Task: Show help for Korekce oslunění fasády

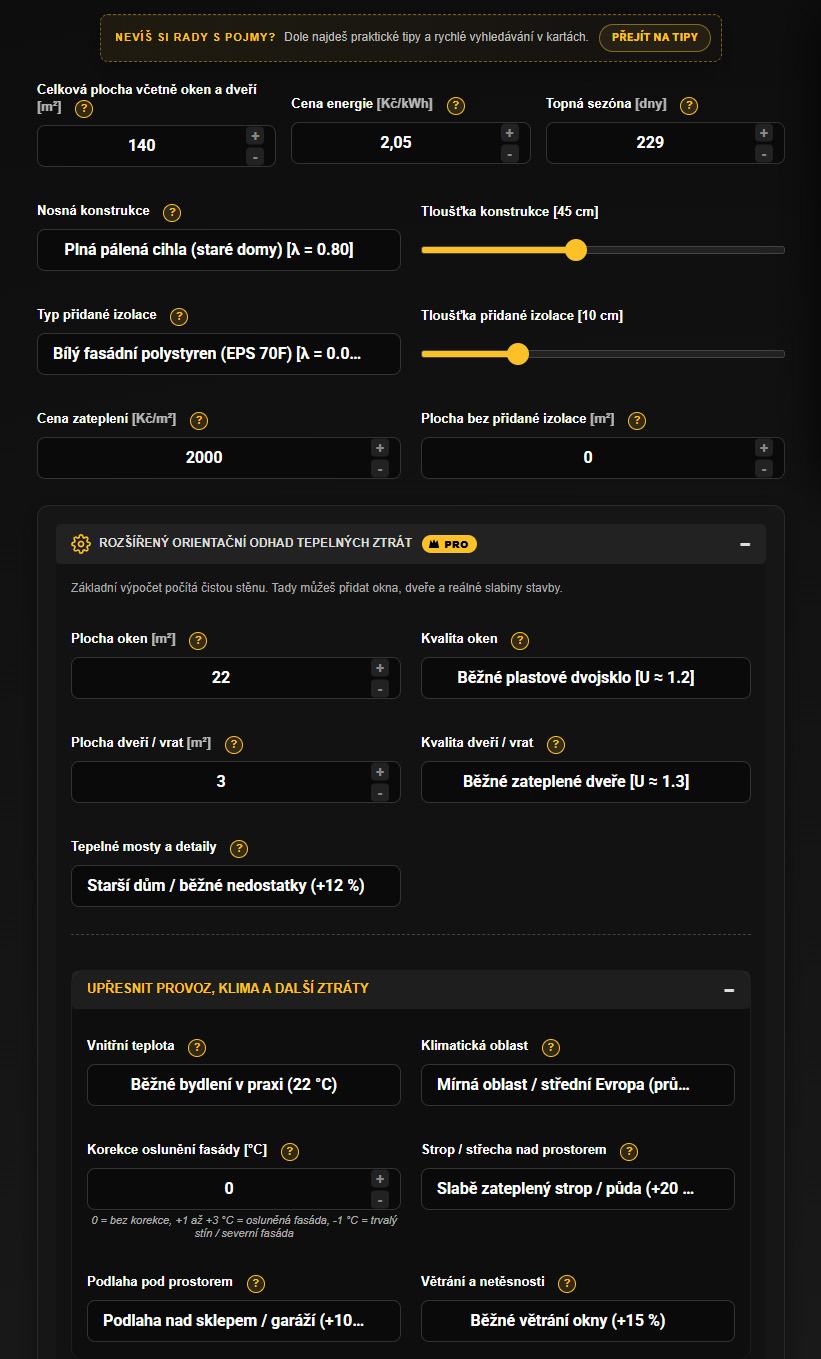Action: pos(290,1151)
